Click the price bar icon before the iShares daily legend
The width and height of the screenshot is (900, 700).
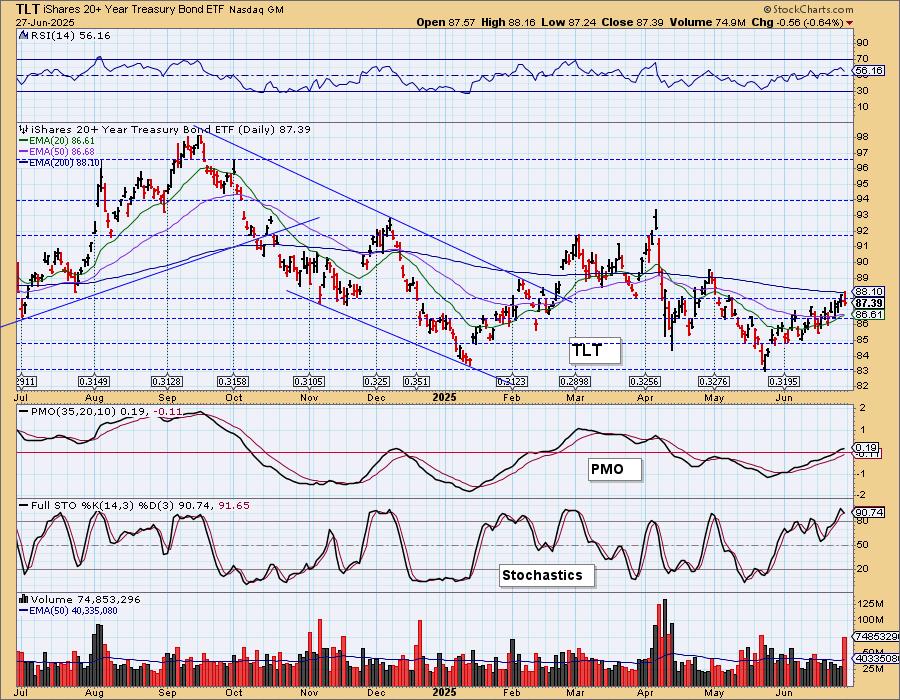coord(24,130)
